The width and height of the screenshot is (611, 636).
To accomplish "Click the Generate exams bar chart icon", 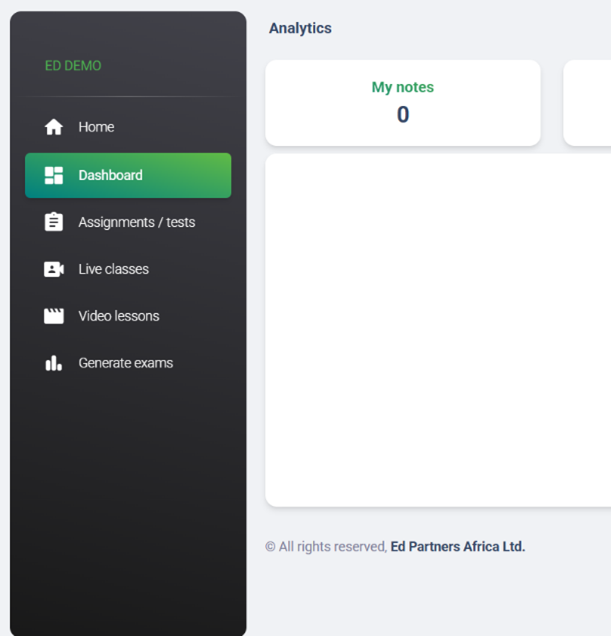I will (x=54, y=363).
